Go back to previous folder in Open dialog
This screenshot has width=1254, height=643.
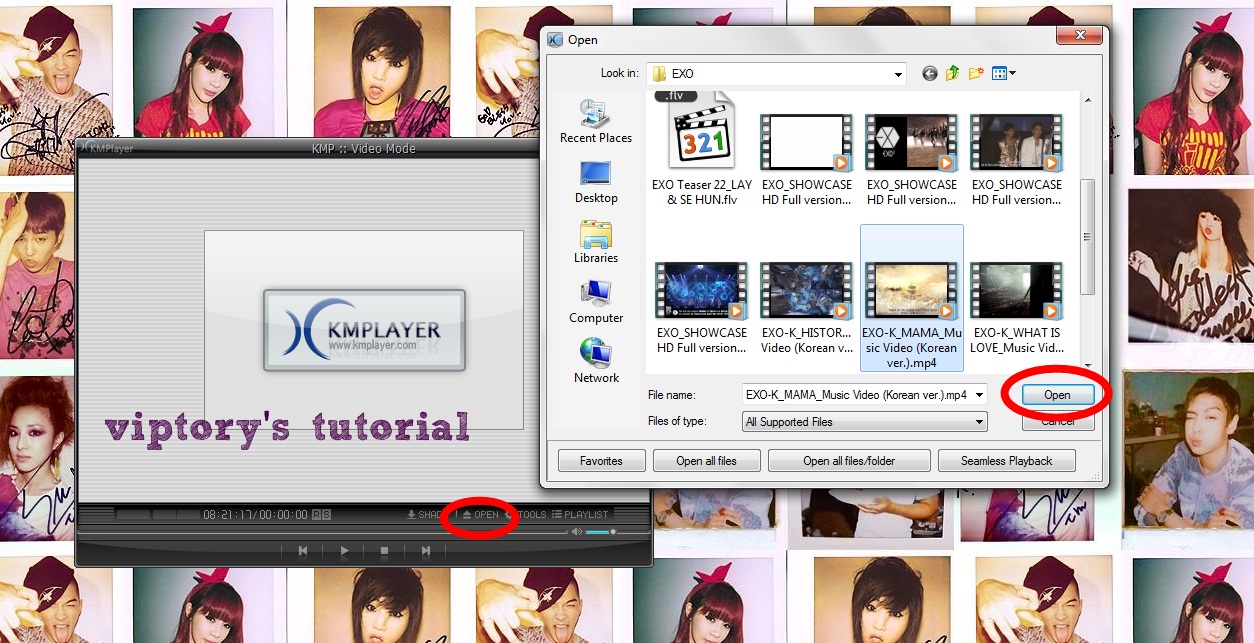click(x=930, y=73)
